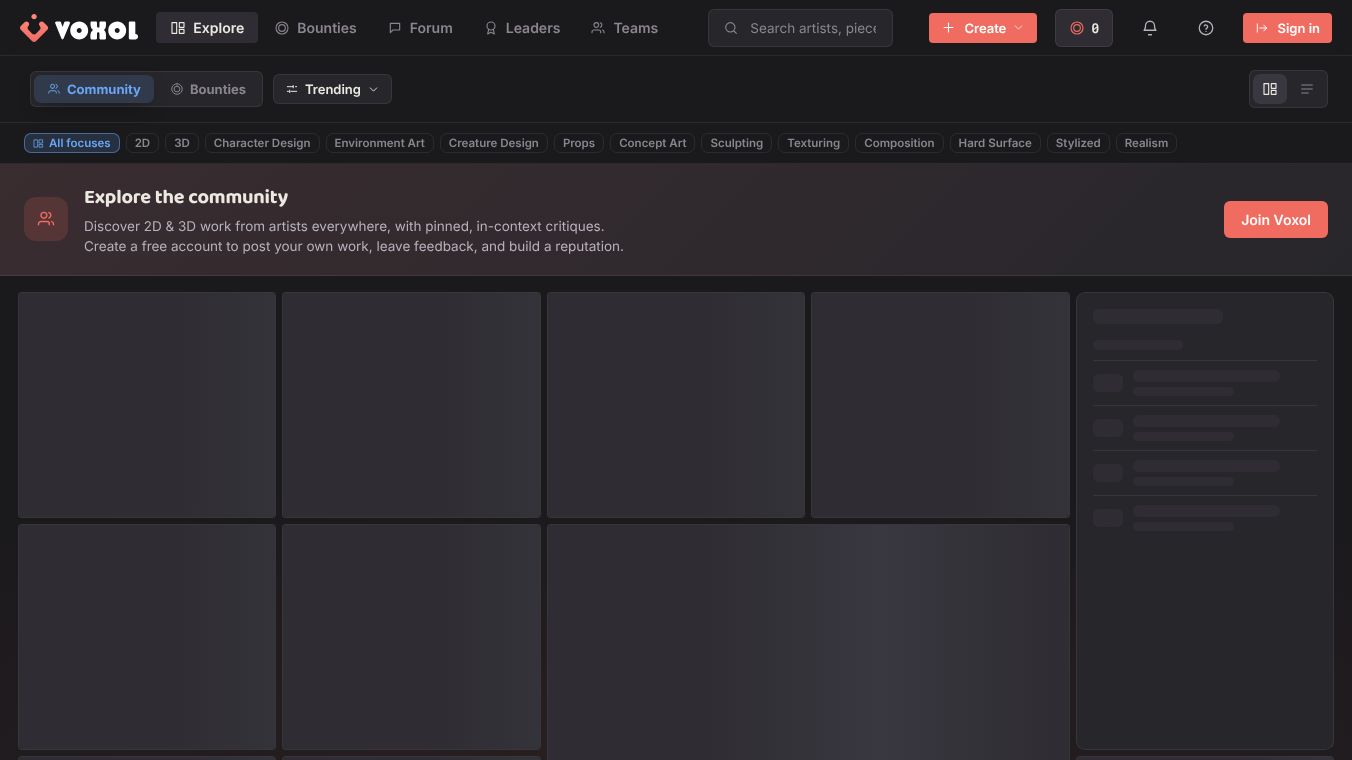This screenshot has height=760, width=1352.
Task: Open the Create dropdown
Action: 983,28
